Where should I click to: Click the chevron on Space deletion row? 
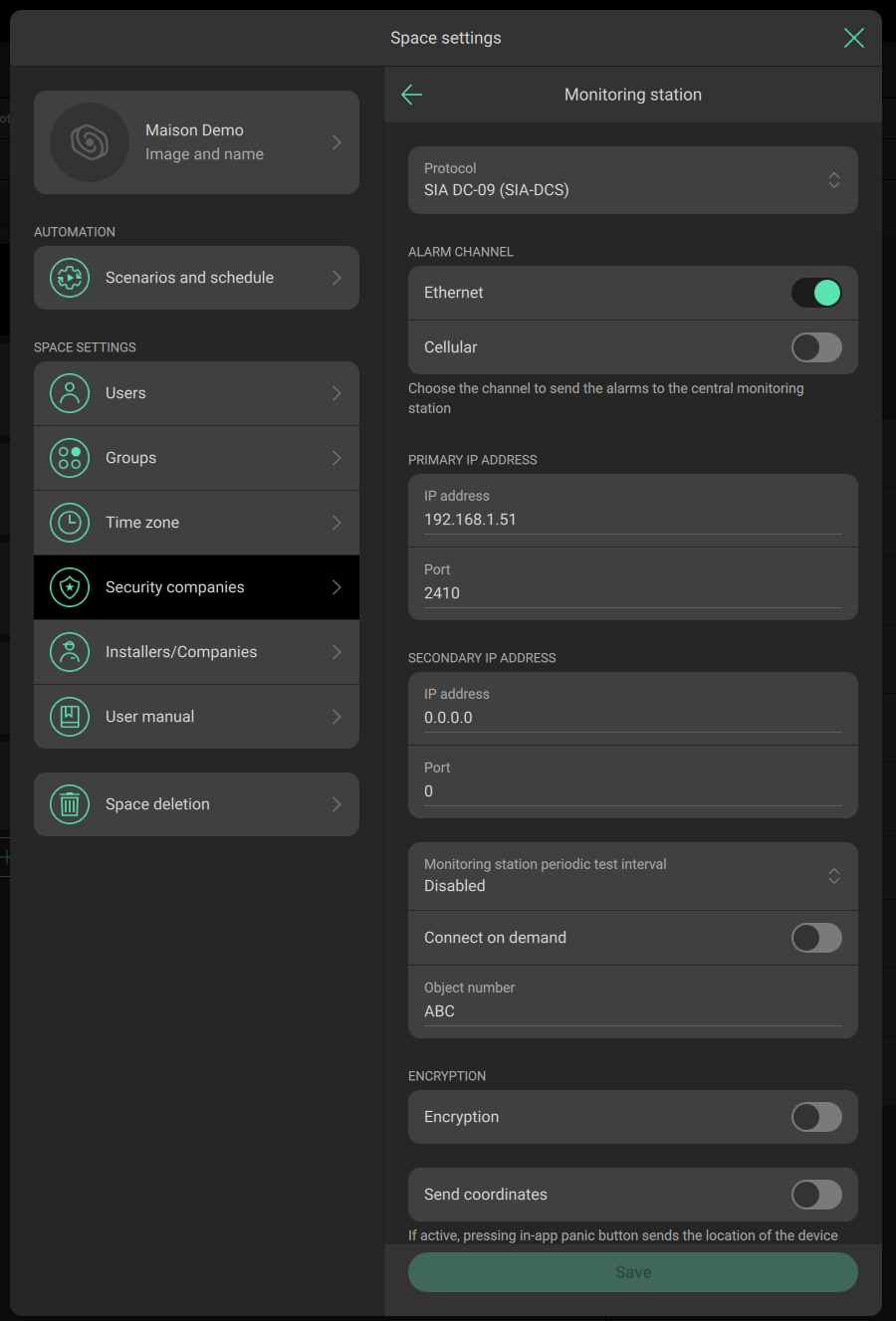click(336, 804)
